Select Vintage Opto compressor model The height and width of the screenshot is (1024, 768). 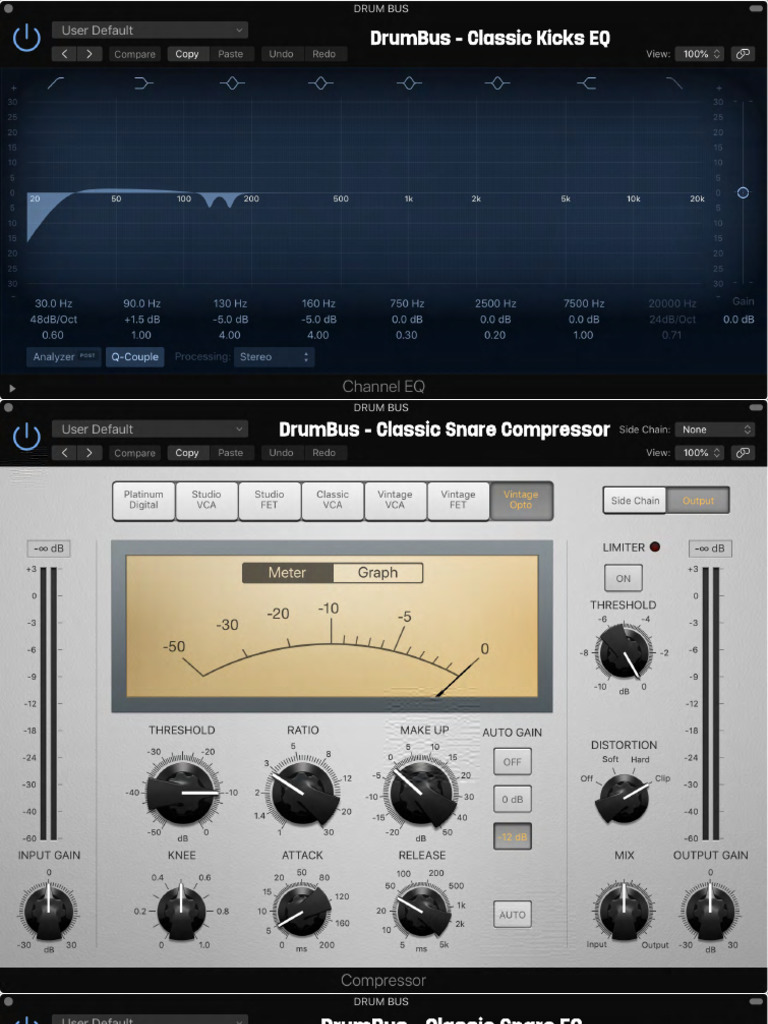(521, 500)
